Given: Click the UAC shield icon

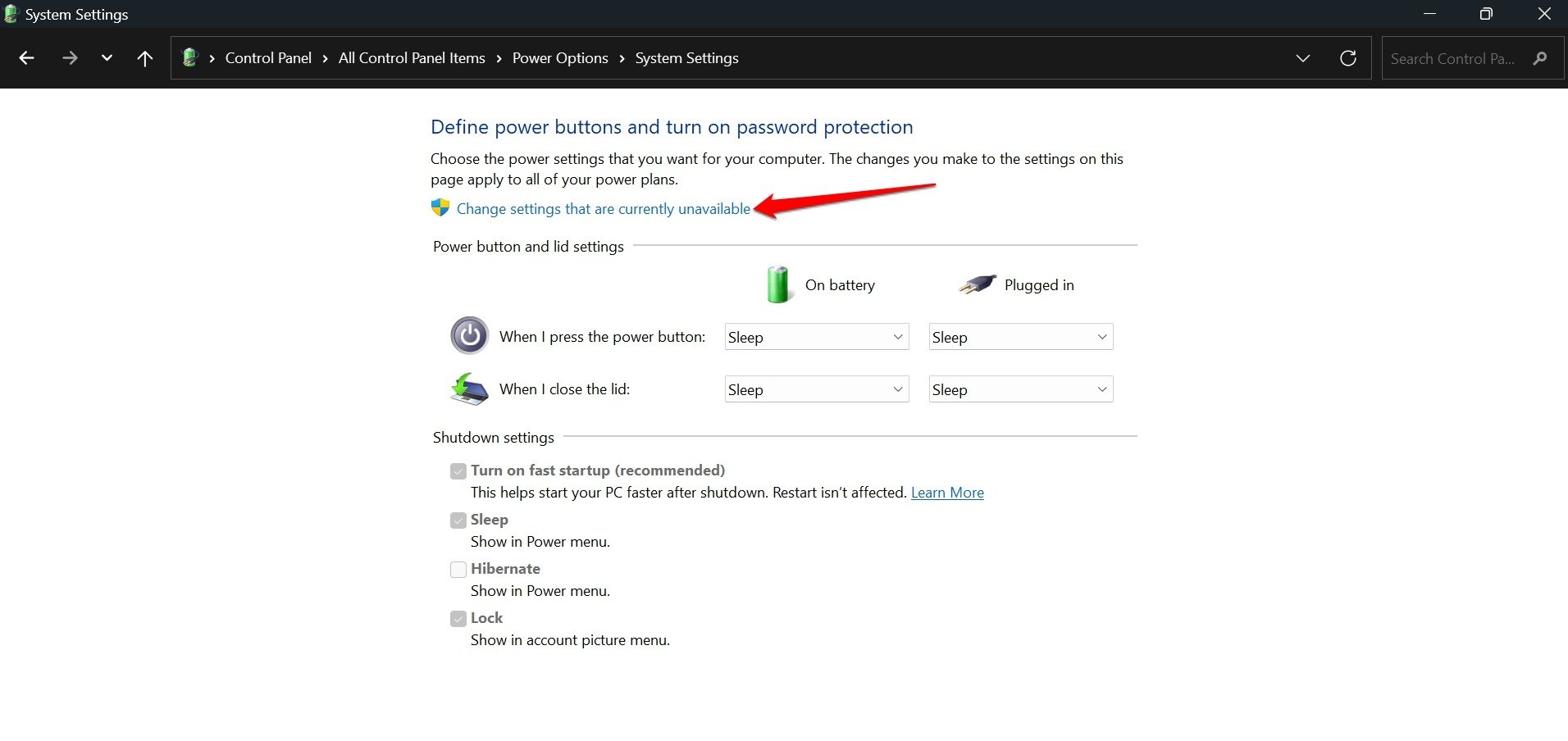Looking at the screenshot, I should [440, 207].
